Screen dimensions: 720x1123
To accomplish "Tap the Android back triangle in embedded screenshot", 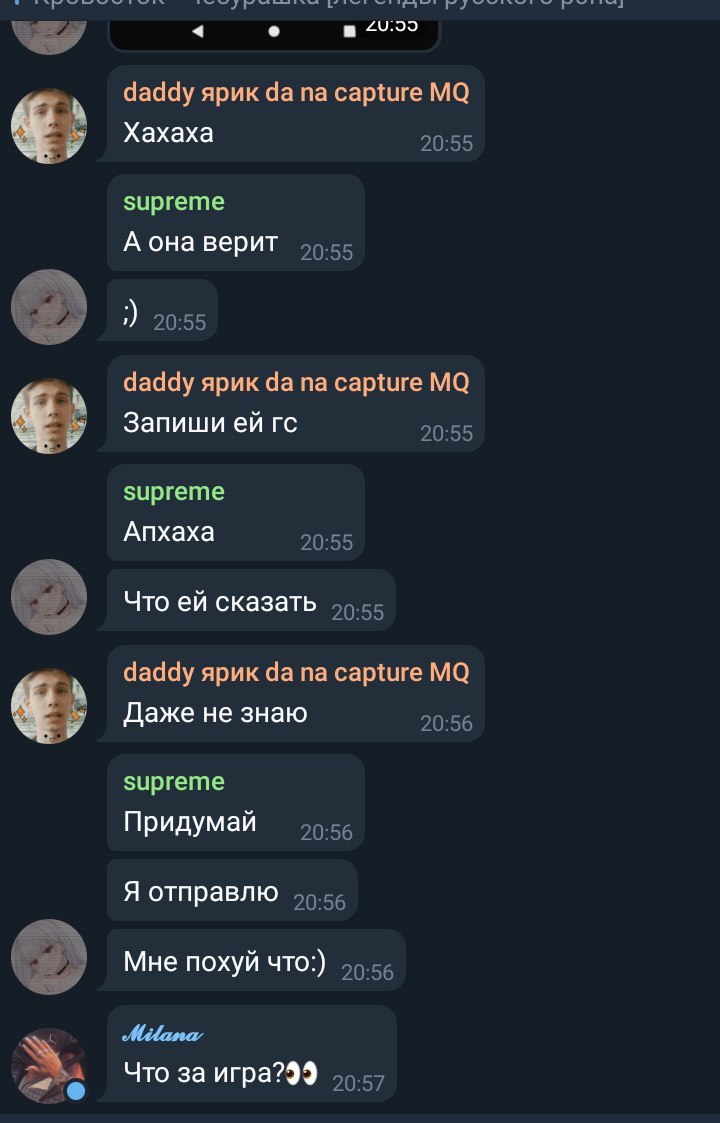I will [x=198, y=31].
